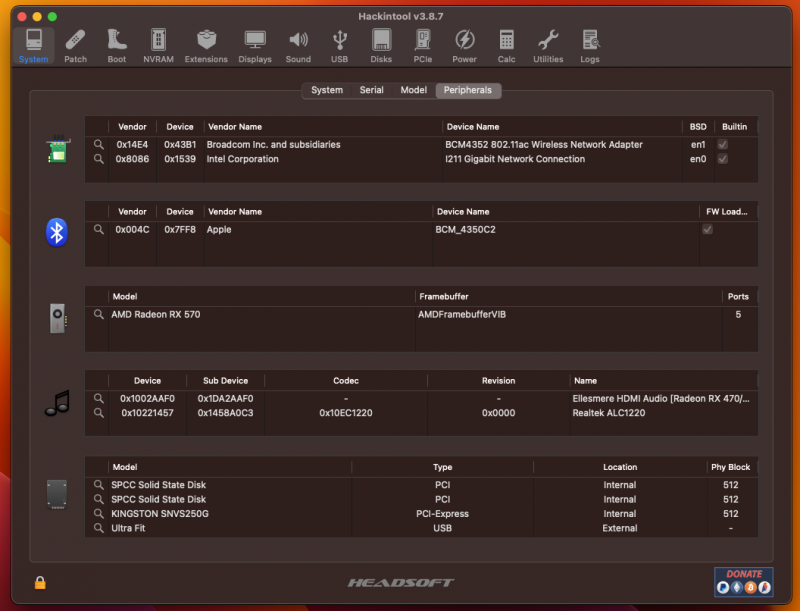This screenshot has height=611, width=800.
Task: Switch to the Model tab
Action: coord(413,90)
